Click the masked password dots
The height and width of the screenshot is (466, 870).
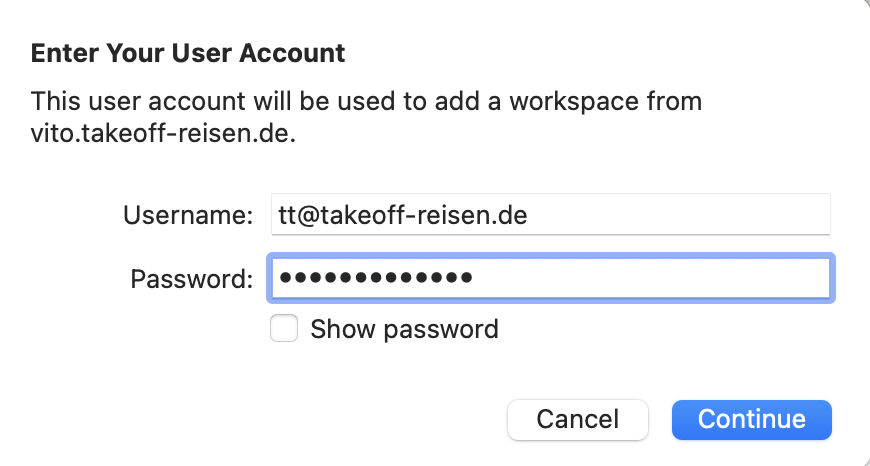[376, 278]
